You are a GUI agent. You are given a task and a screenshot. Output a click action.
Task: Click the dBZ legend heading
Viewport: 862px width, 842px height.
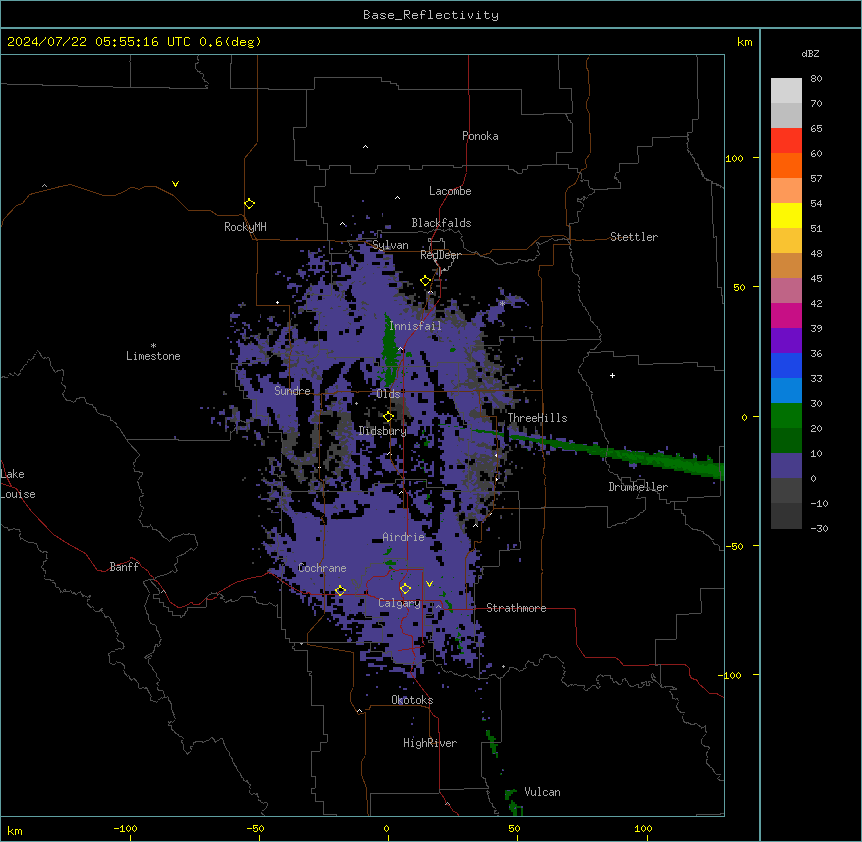(810, 53)
